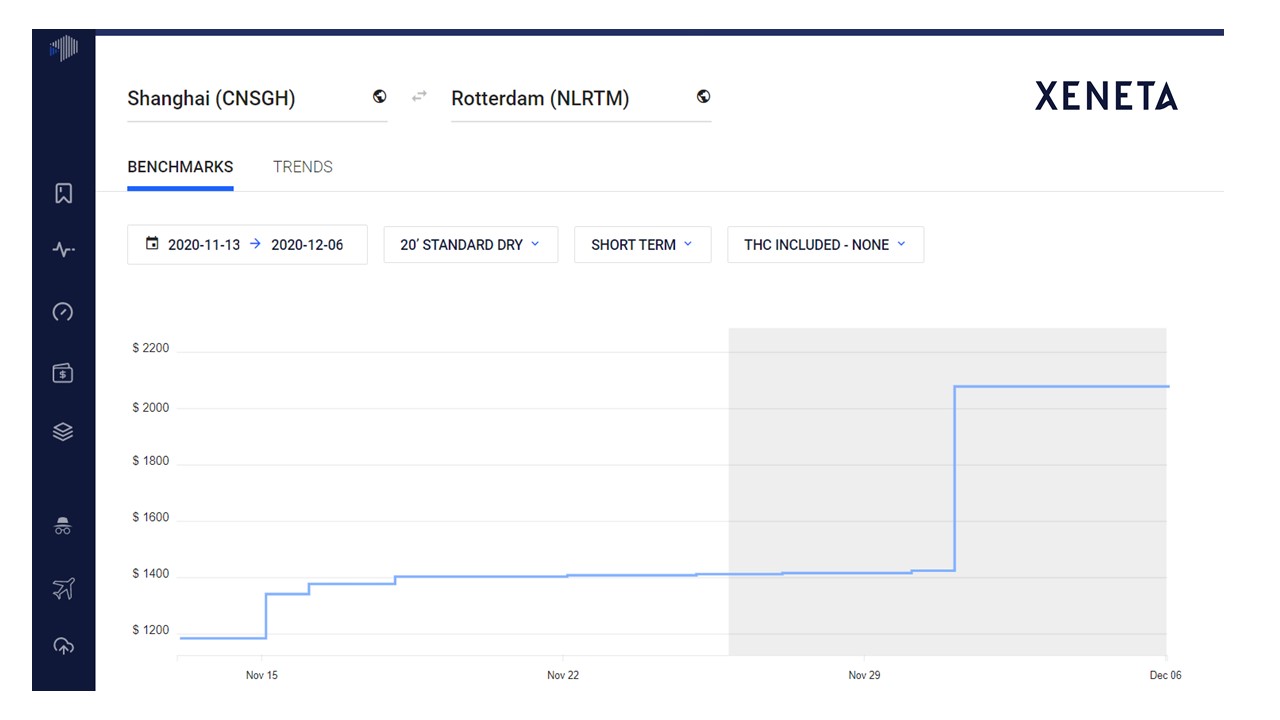Screen dimensions: 1280x720
Task: Open the gauge dashboard icon in sidebar
Action: (x=63, y=312)
